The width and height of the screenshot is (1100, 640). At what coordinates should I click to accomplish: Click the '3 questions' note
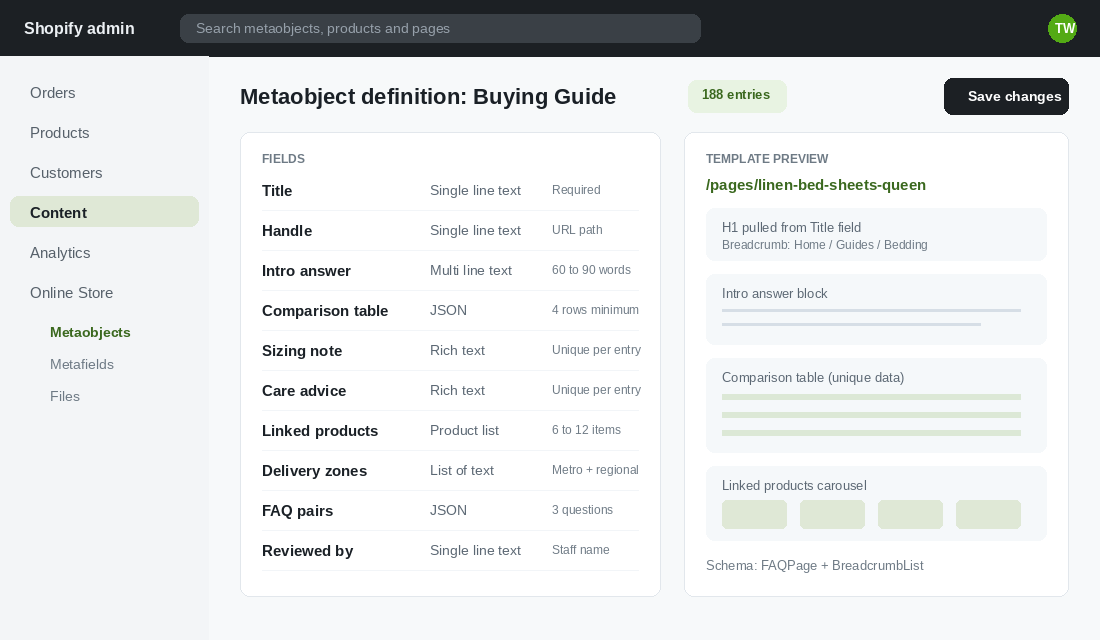tap(582, 510)
